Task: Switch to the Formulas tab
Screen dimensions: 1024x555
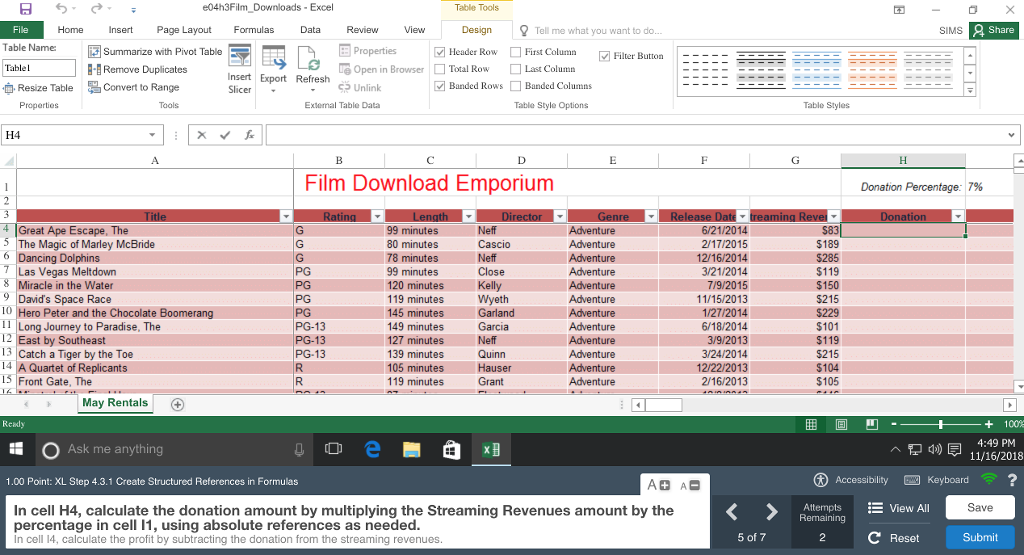Action: pyautogui.click(x=254, y=30)
